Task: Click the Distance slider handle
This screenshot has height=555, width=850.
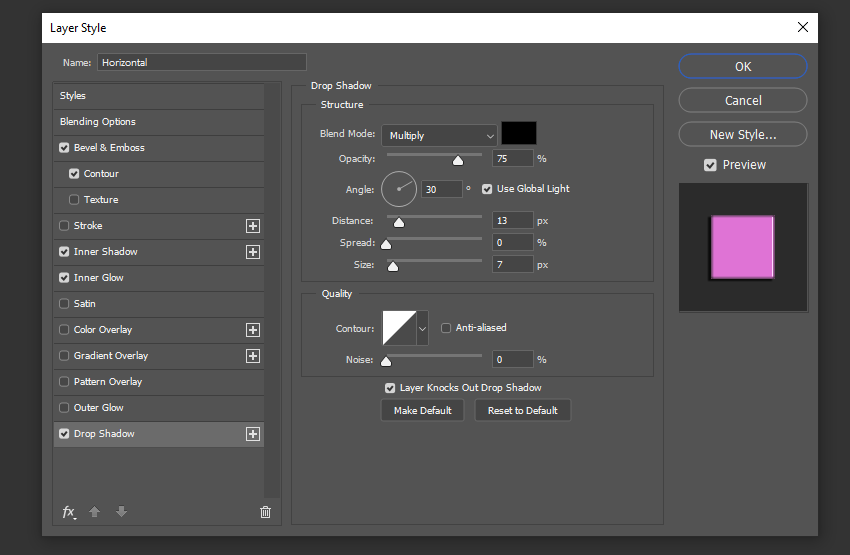Action: (x=399, y=222)
